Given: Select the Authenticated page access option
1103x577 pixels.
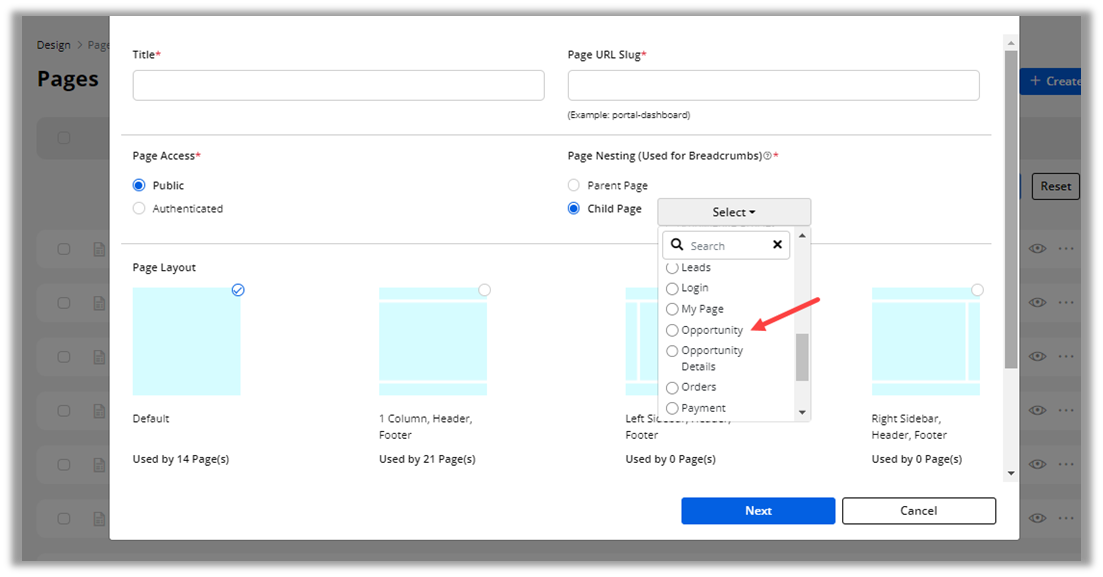Looking at the screenshot, I should [139, 209].
